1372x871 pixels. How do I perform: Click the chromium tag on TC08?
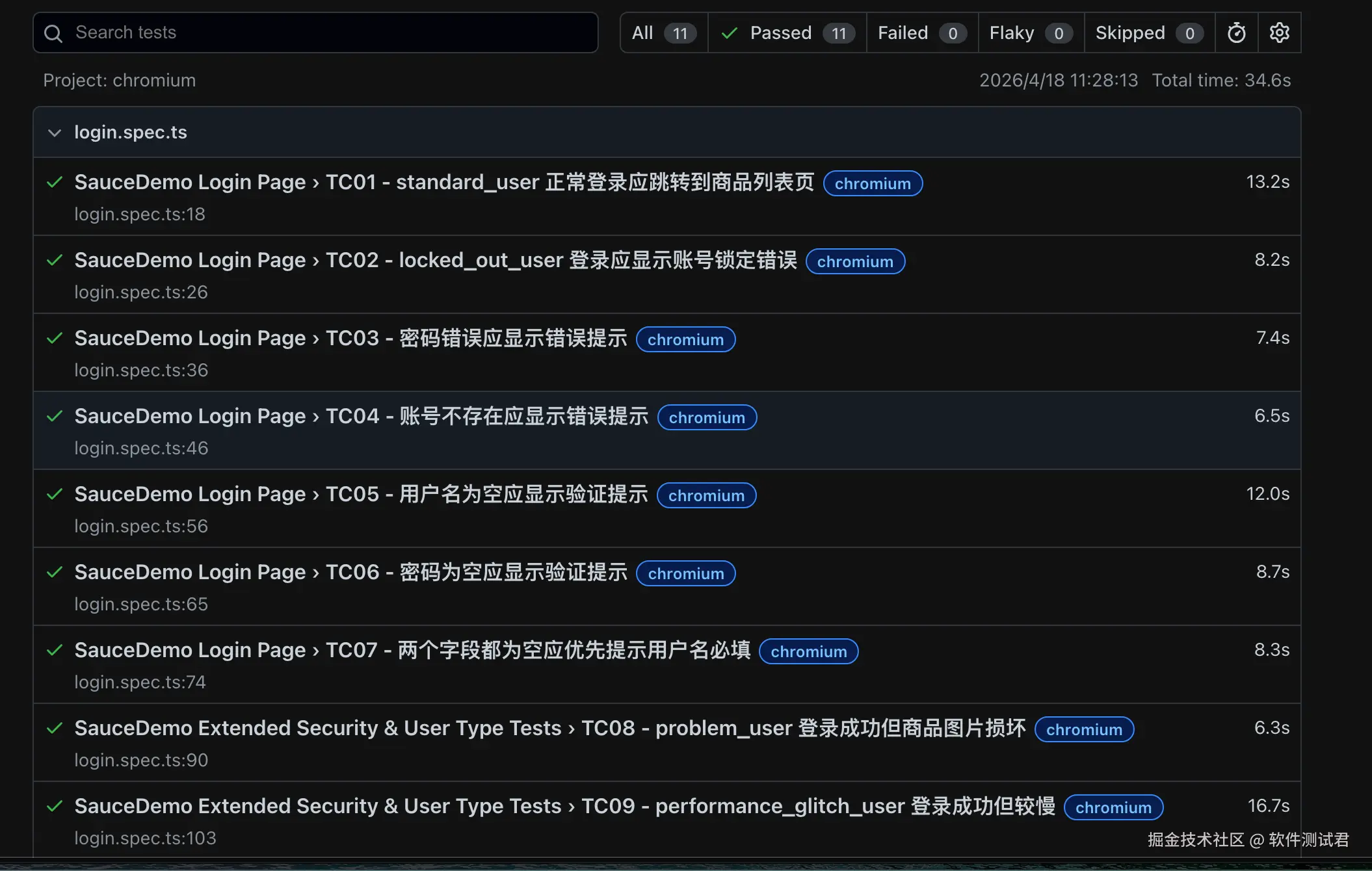(1083, 729)
